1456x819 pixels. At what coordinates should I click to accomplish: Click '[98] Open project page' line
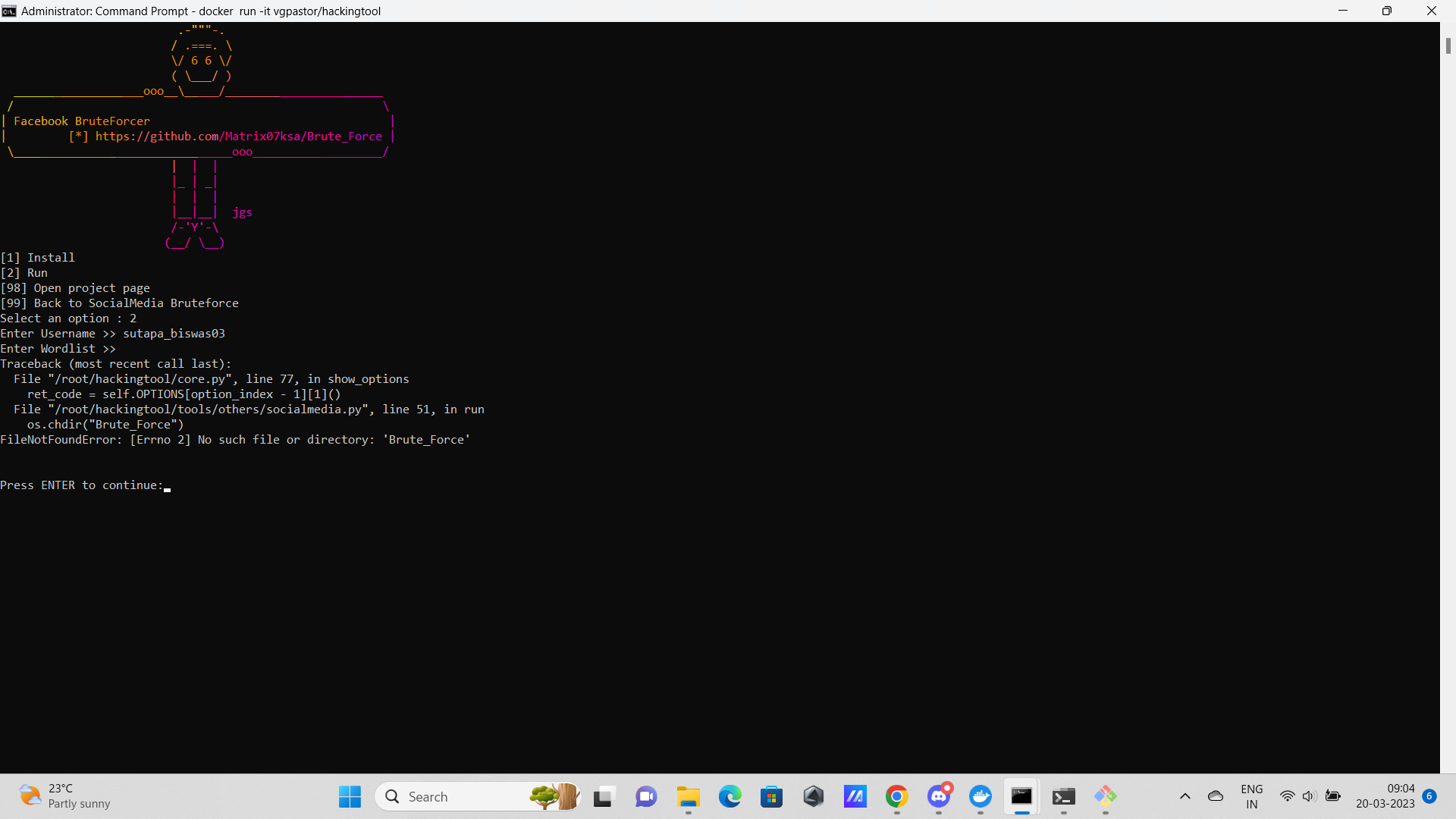(x=75, y=288)
